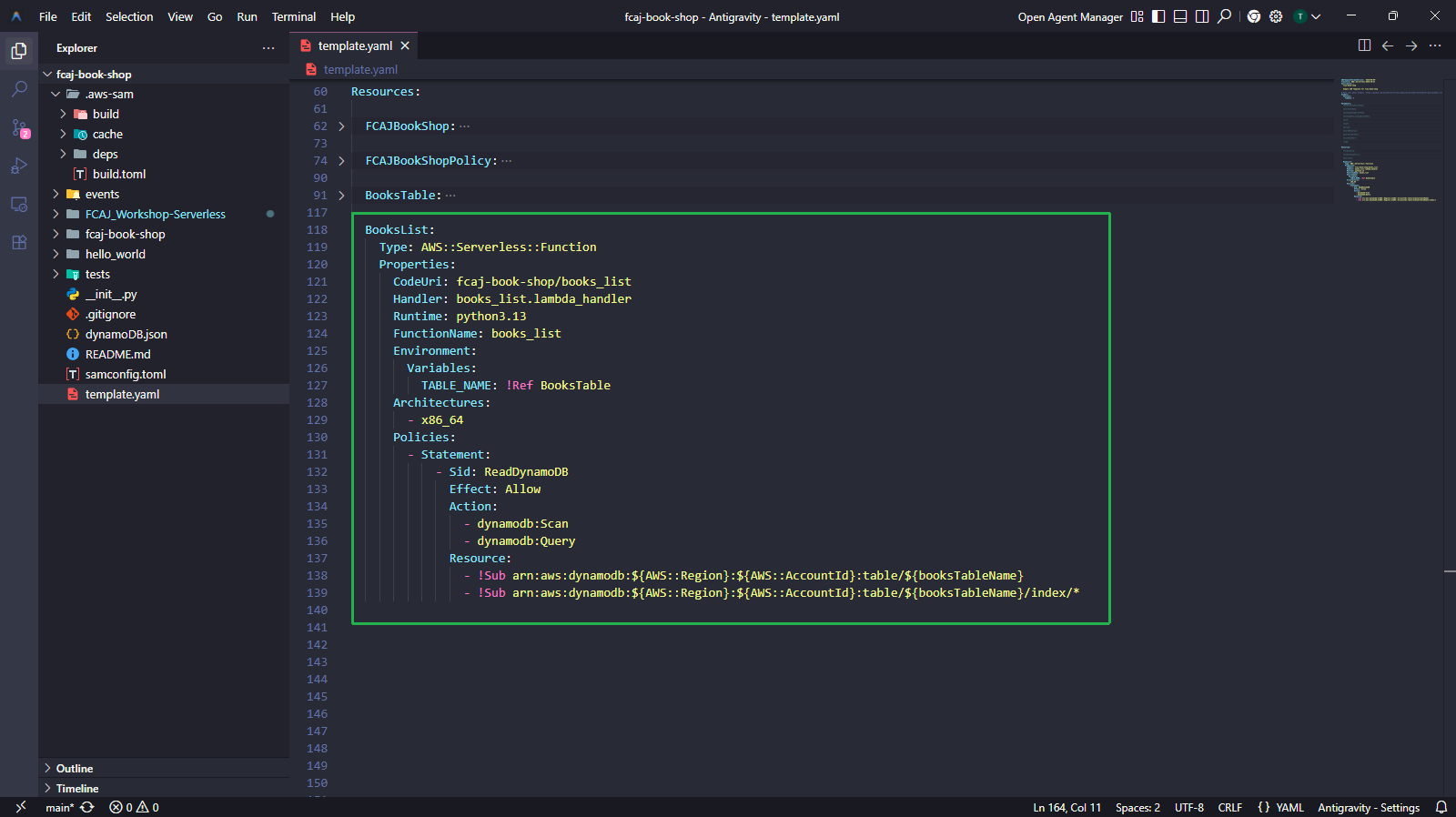The width and height of the screenshot is (1456, 817).
Task: Open the Selection menu
Action: point(129,16)
